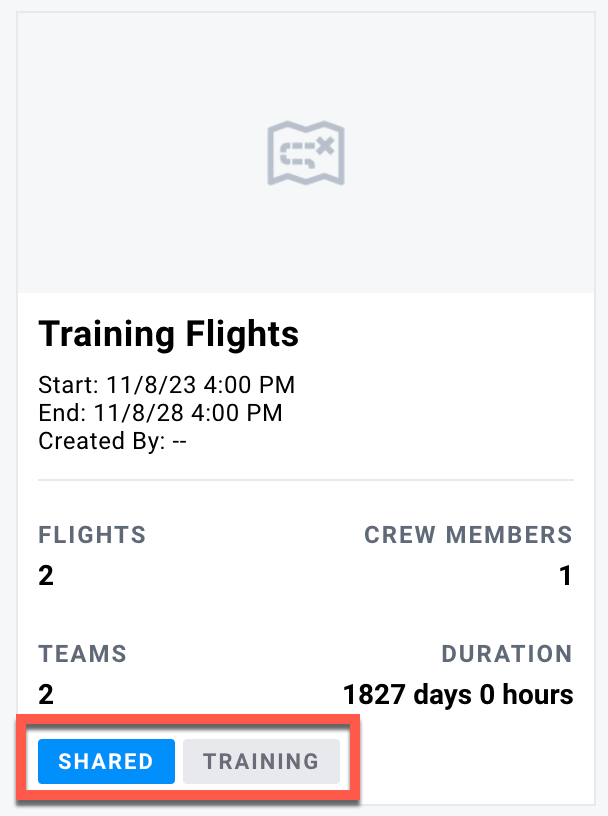Click the 1827 days 0 hours value

click(458, 695)
